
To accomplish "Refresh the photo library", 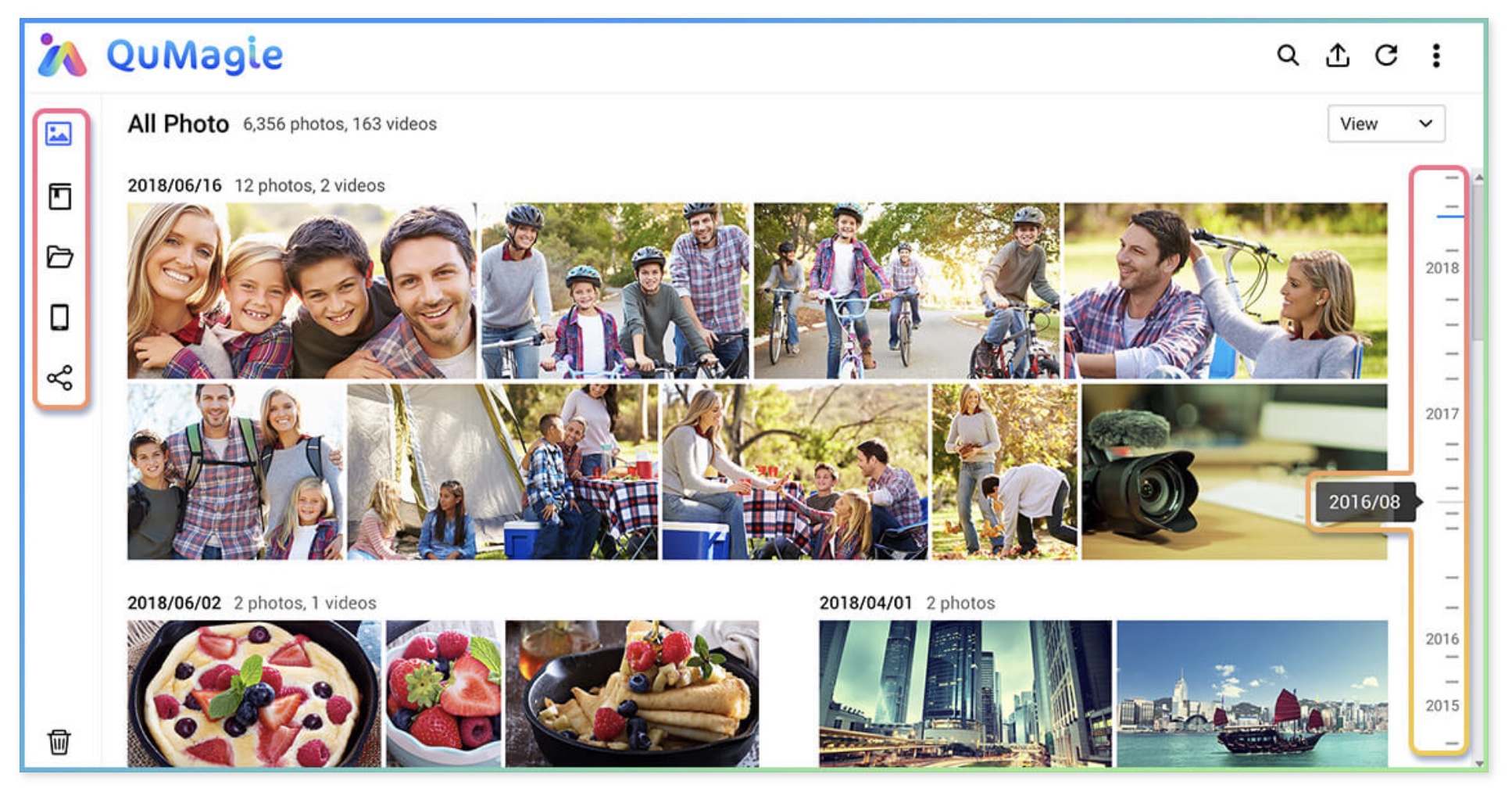I will [1386, 56].
